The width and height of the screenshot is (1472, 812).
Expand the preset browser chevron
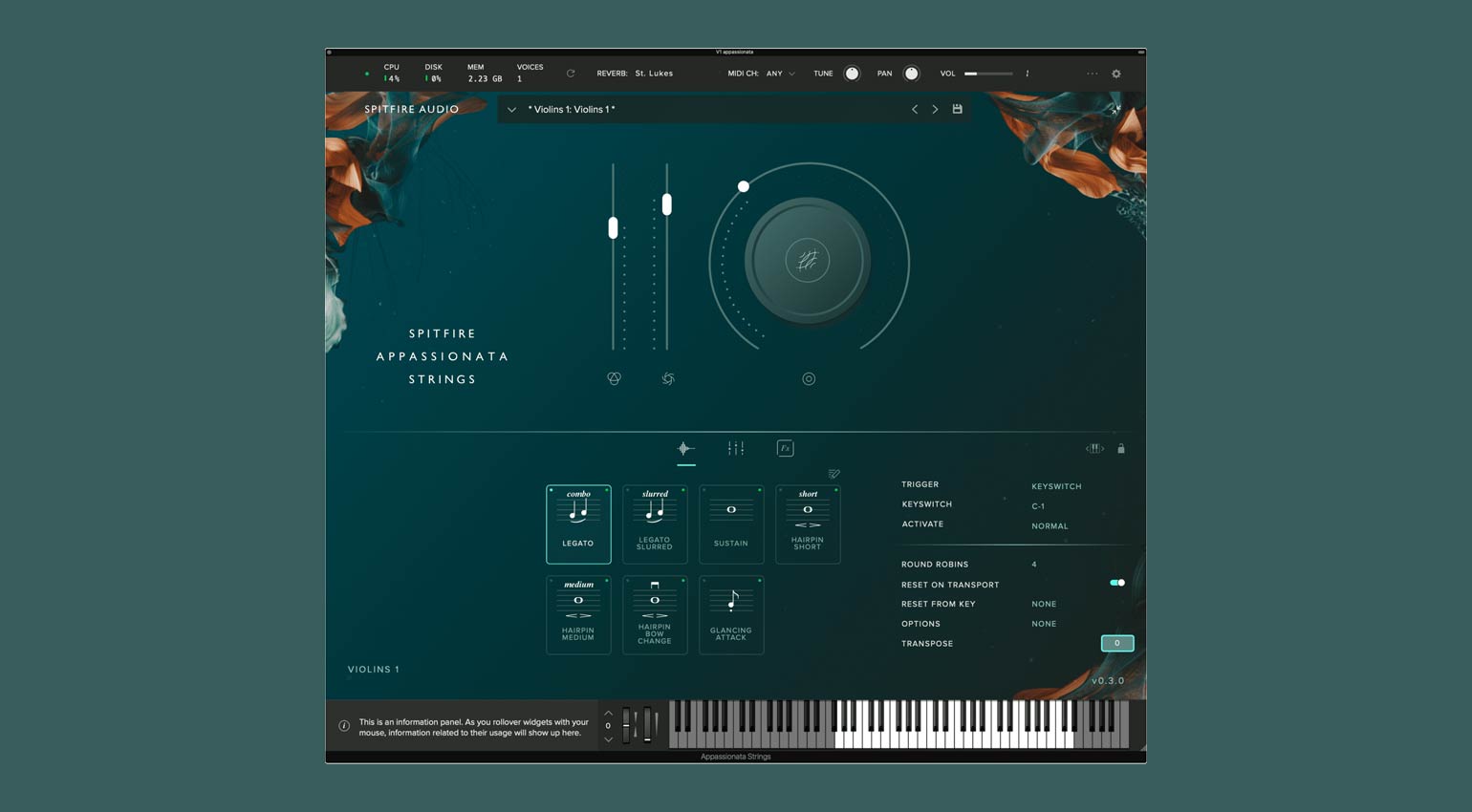click(x=511, y=110)
